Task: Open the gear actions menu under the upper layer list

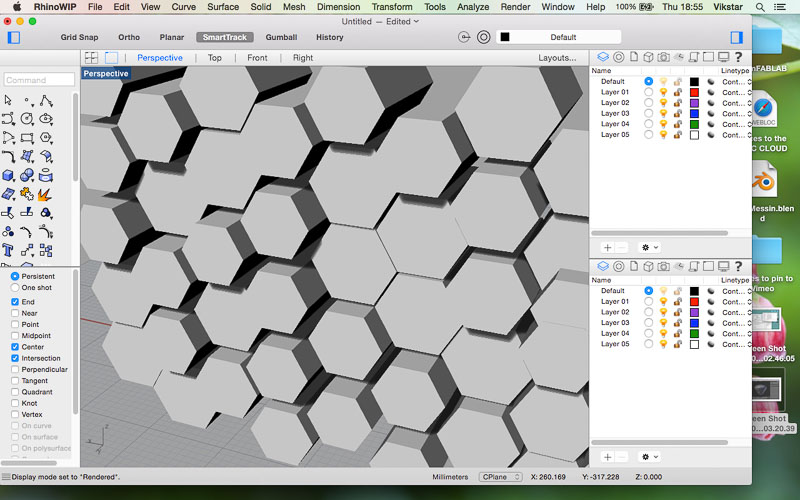Action: (x=648, y=246)
